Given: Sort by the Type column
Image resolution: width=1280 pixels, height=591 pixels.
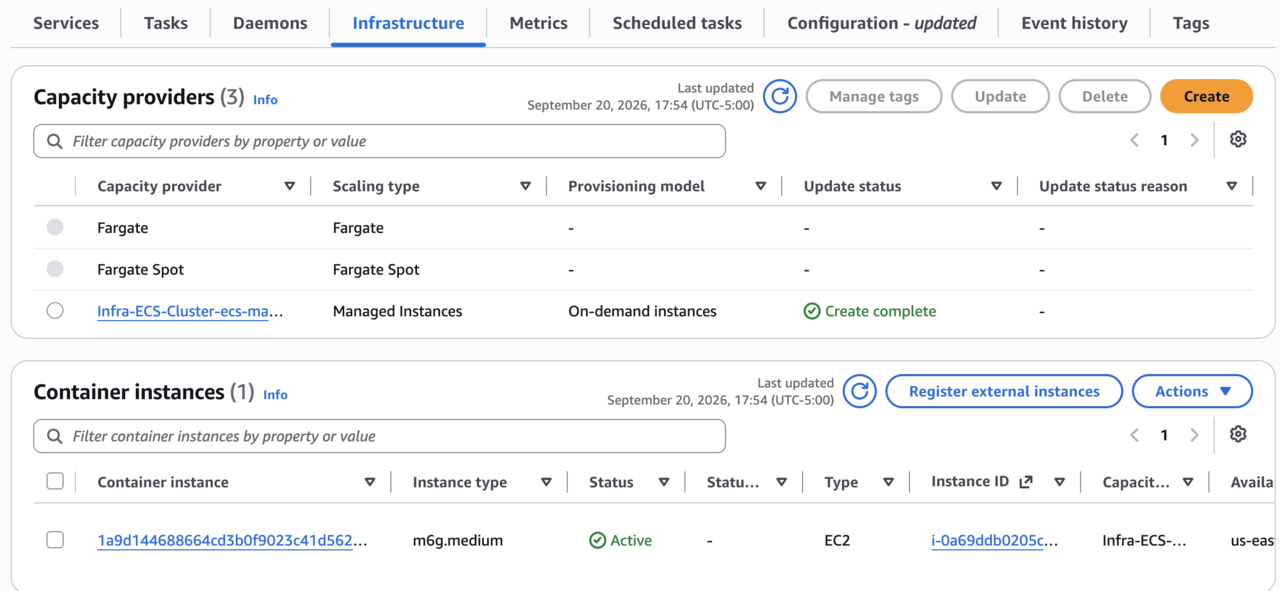Looking at the screenshot, I should click(888, 482).
